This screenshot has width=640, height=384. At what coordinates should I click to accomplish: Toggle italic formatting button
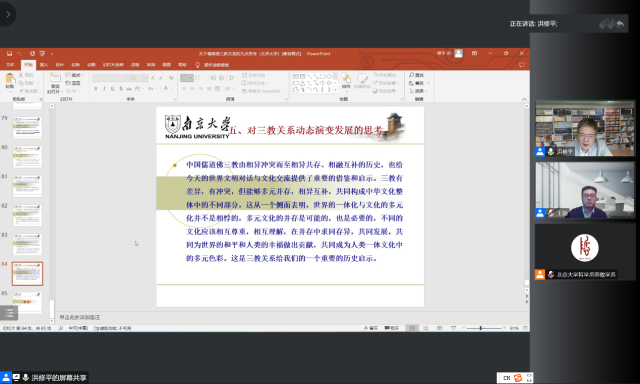coord(104,89)
